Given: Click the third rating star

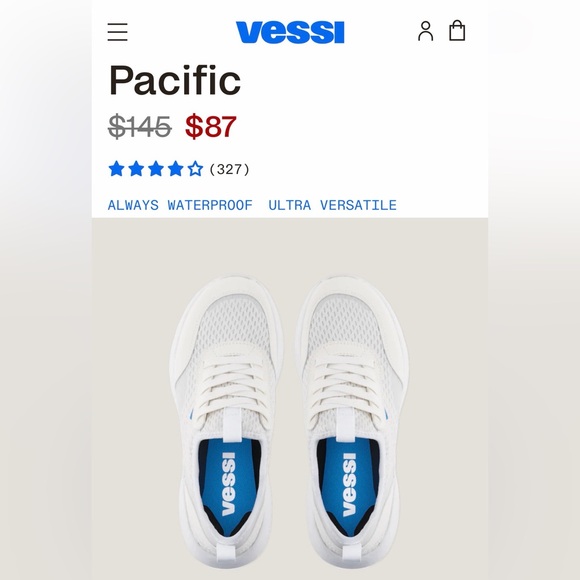Looking at the screenshot, I should click(x=156, y=169).
